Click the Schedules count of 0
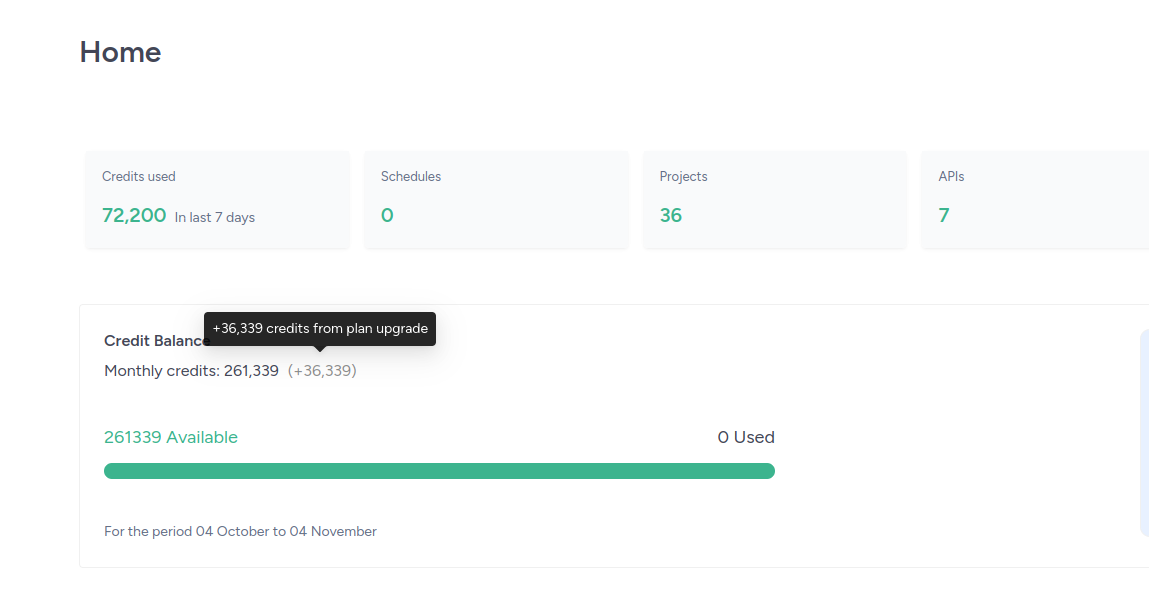The width and height of the screenshot is (1149, 600). coord(387,215)
